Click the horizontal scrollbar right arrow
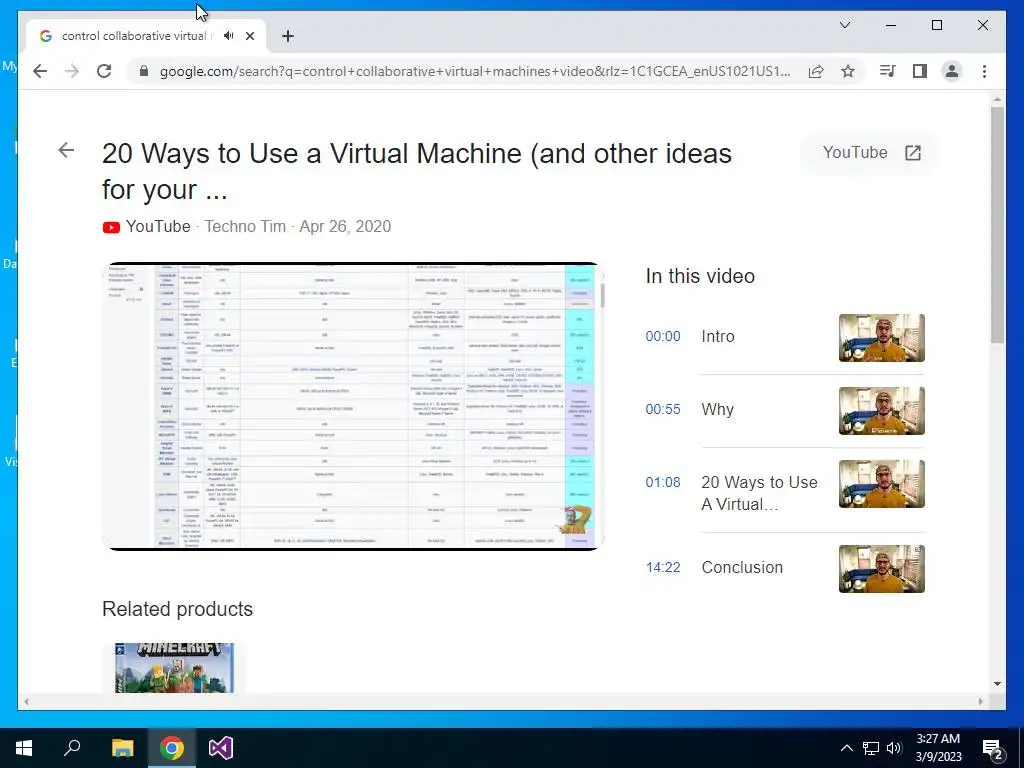 [x=980, y=701]
